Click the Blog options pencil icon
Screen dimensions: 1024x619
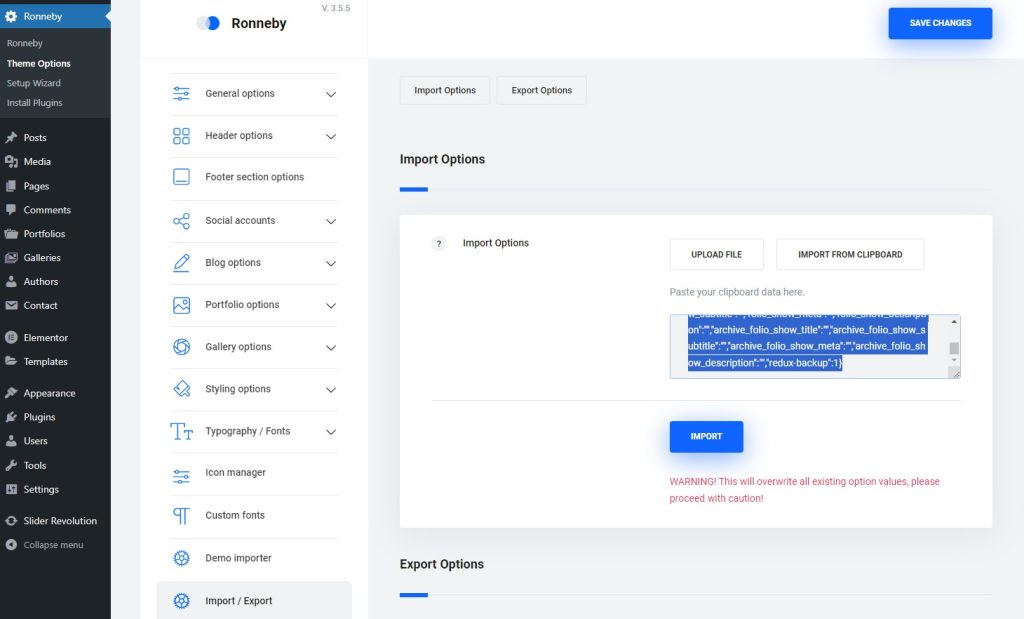pos(181,262)
